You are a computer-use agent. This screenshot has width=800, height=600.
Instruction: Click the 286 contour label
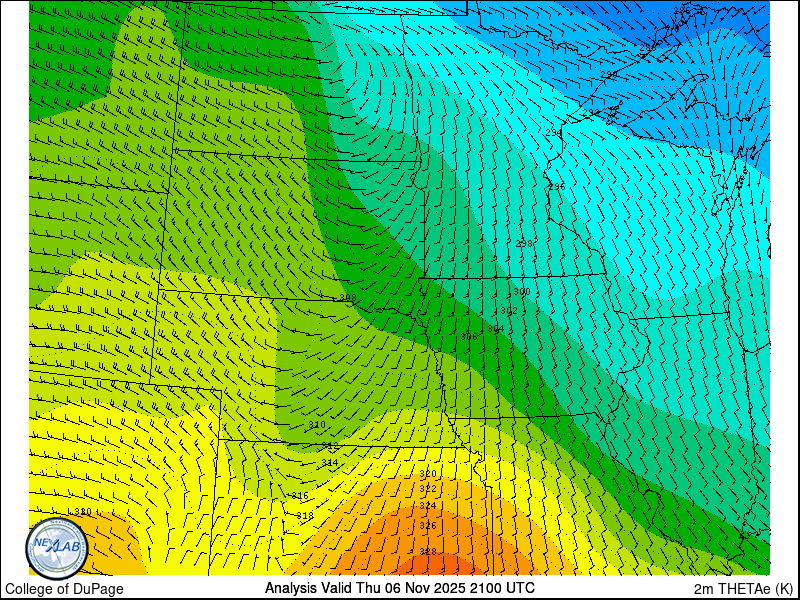click(682, 10)
